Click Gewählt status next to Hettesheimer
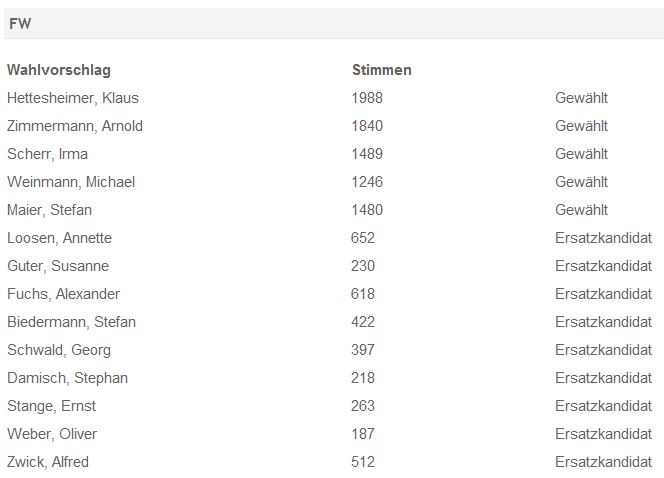 click(581, 98)
